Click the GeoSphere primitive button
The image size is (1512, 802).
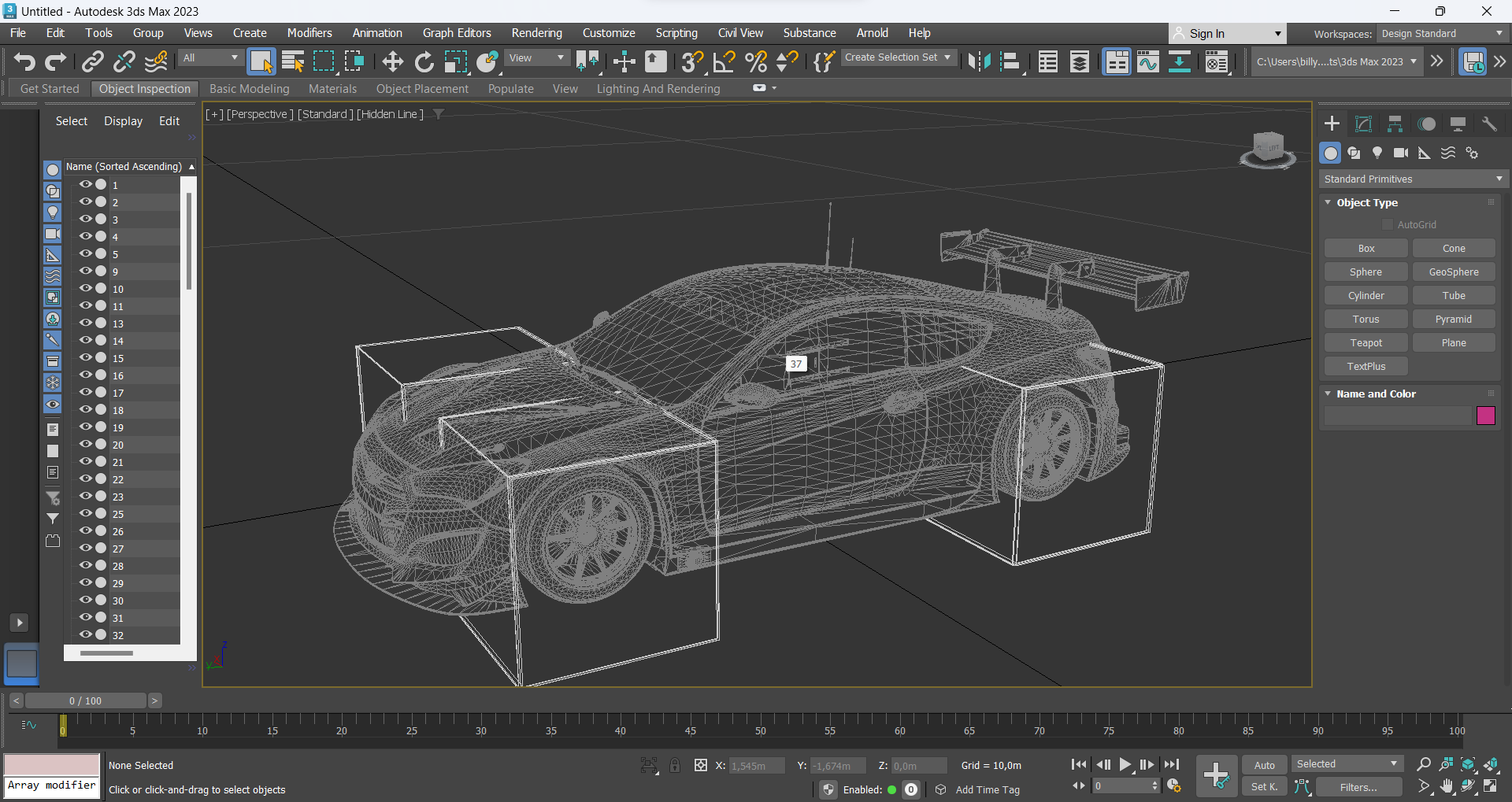1453,272
